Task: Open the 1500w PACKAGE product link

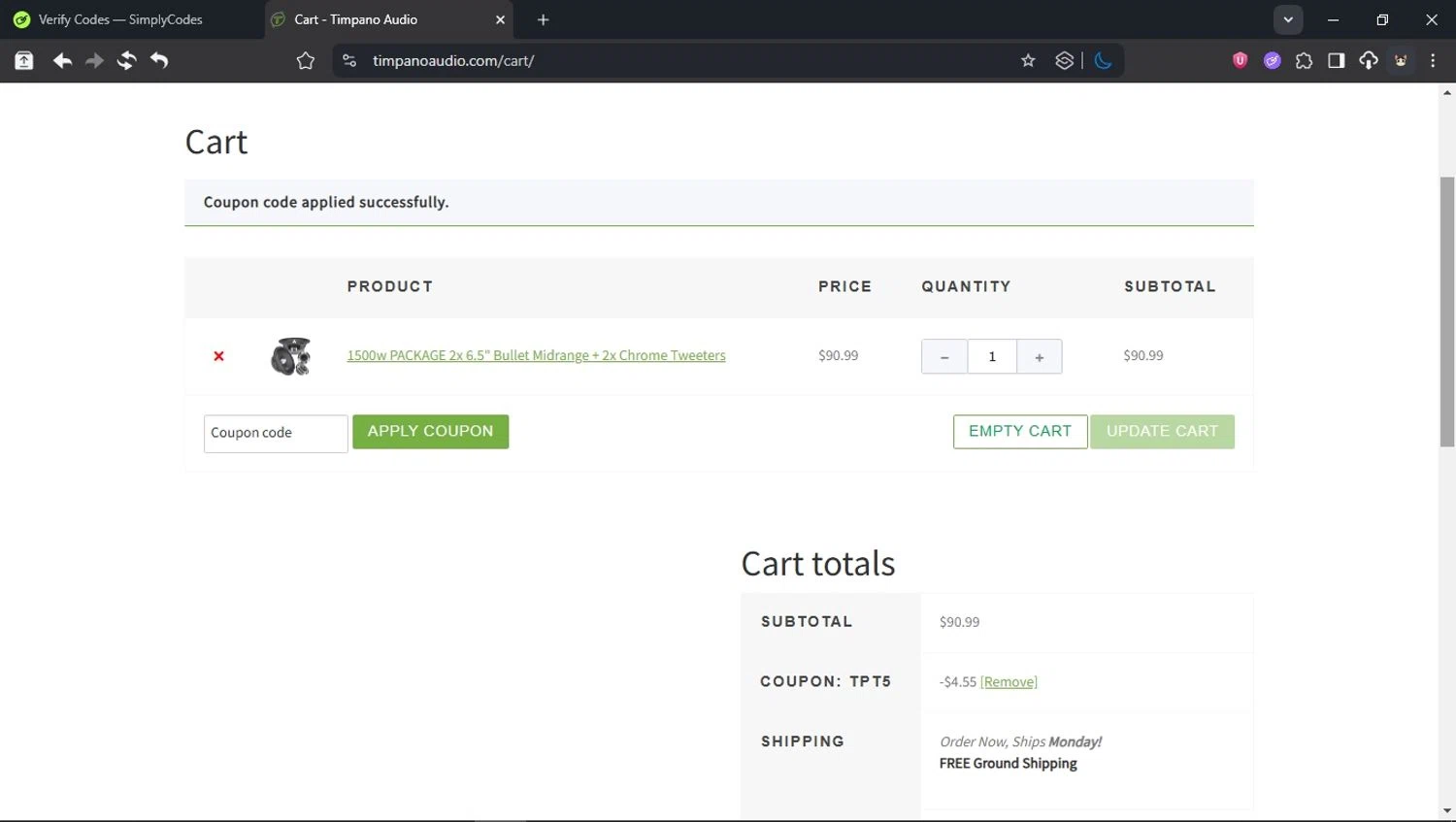Action: tap(536, 355)
